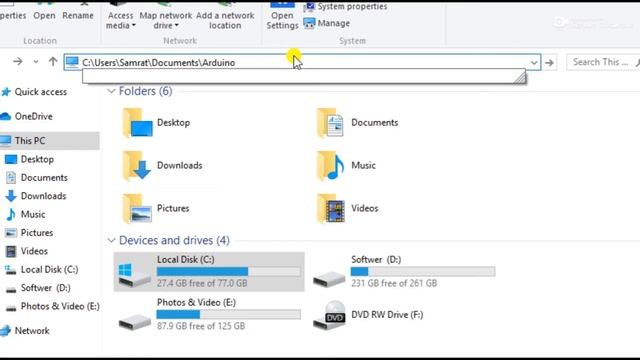Select the DVD RW Drive (F:) icon
The image size is (640, 360).
[x=330, y=315]
